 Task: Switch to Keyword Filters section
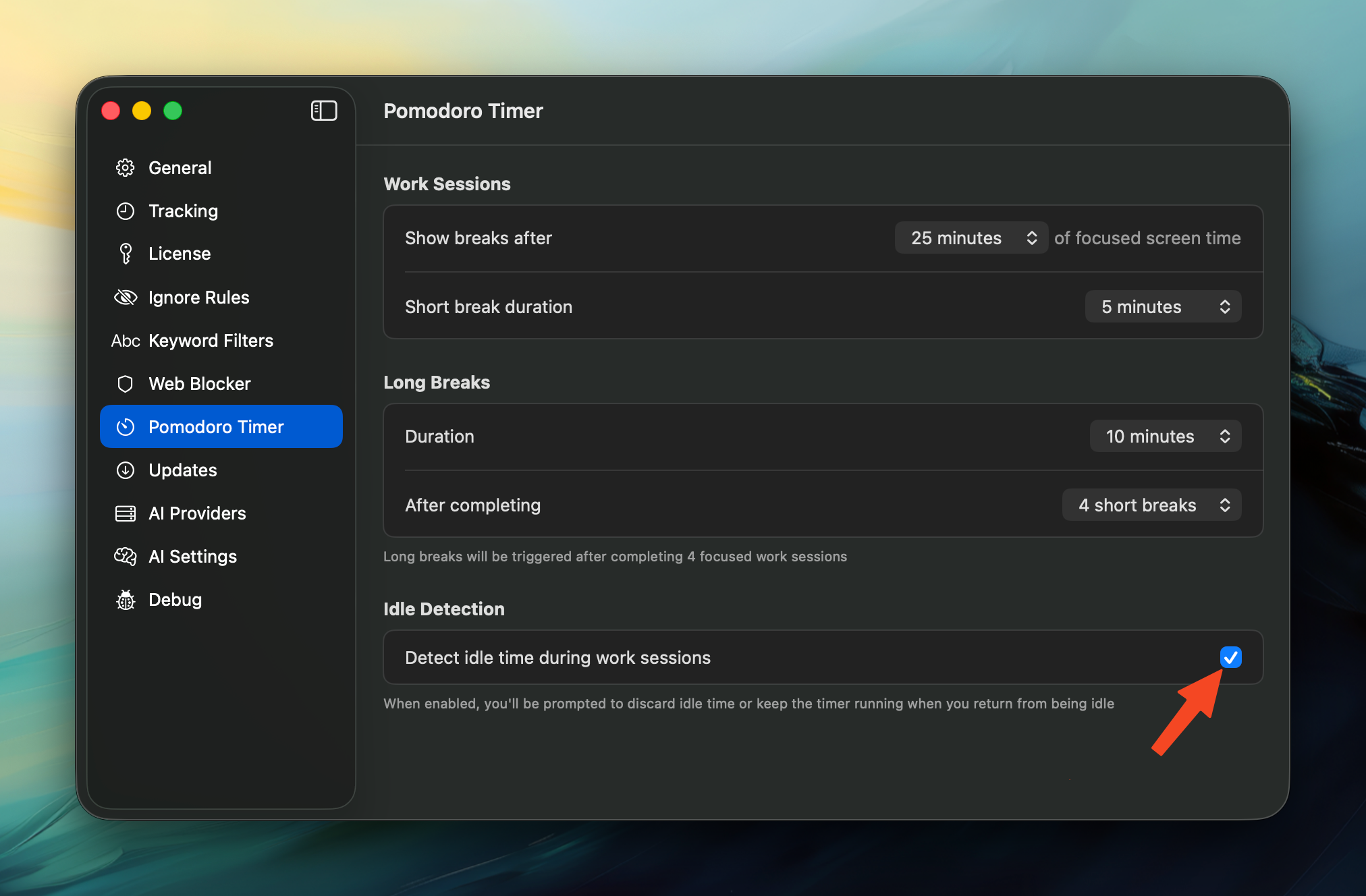(x=210, y=341)
